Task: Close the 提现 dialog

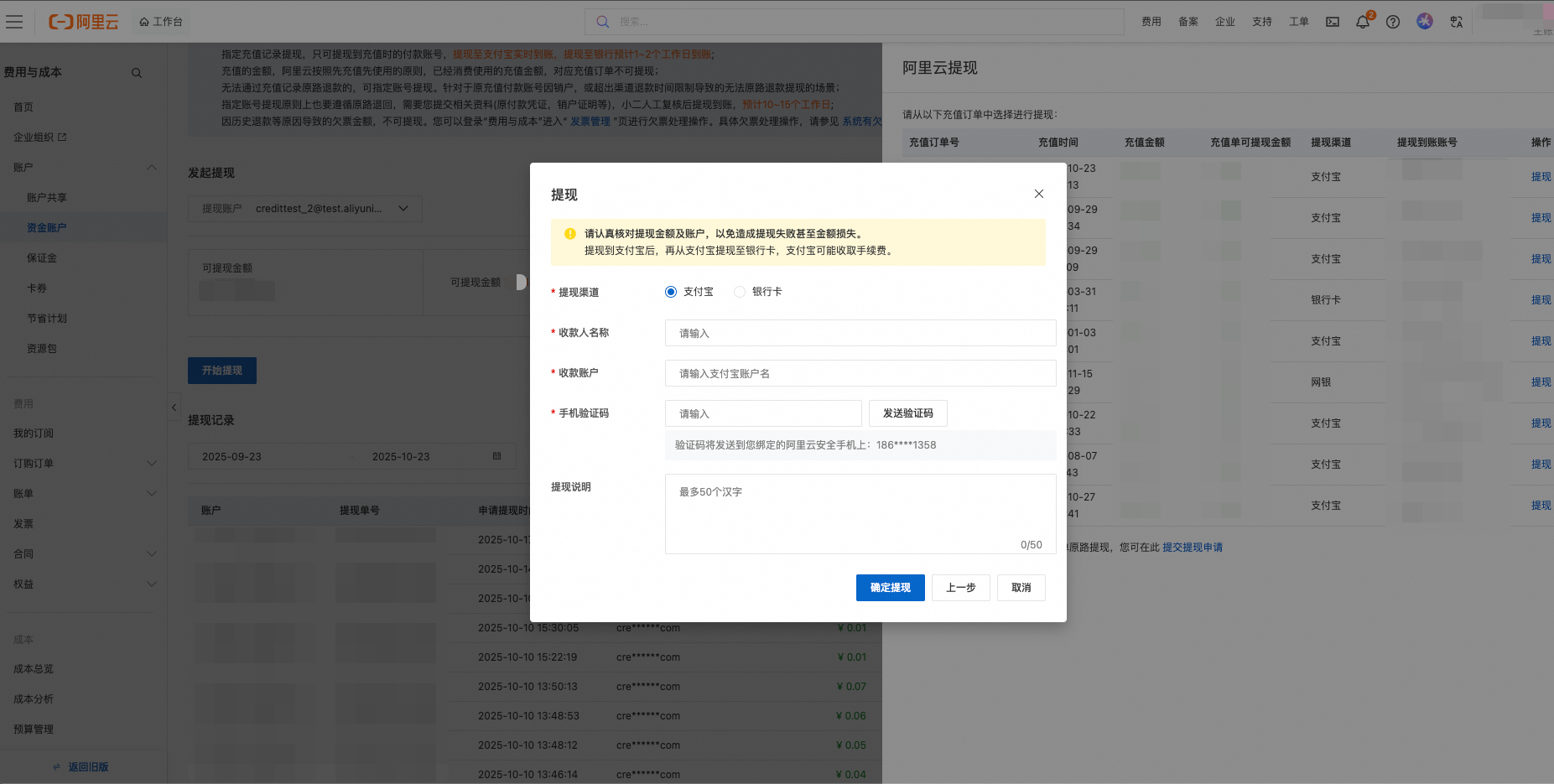Action: tap(1038, 194)
